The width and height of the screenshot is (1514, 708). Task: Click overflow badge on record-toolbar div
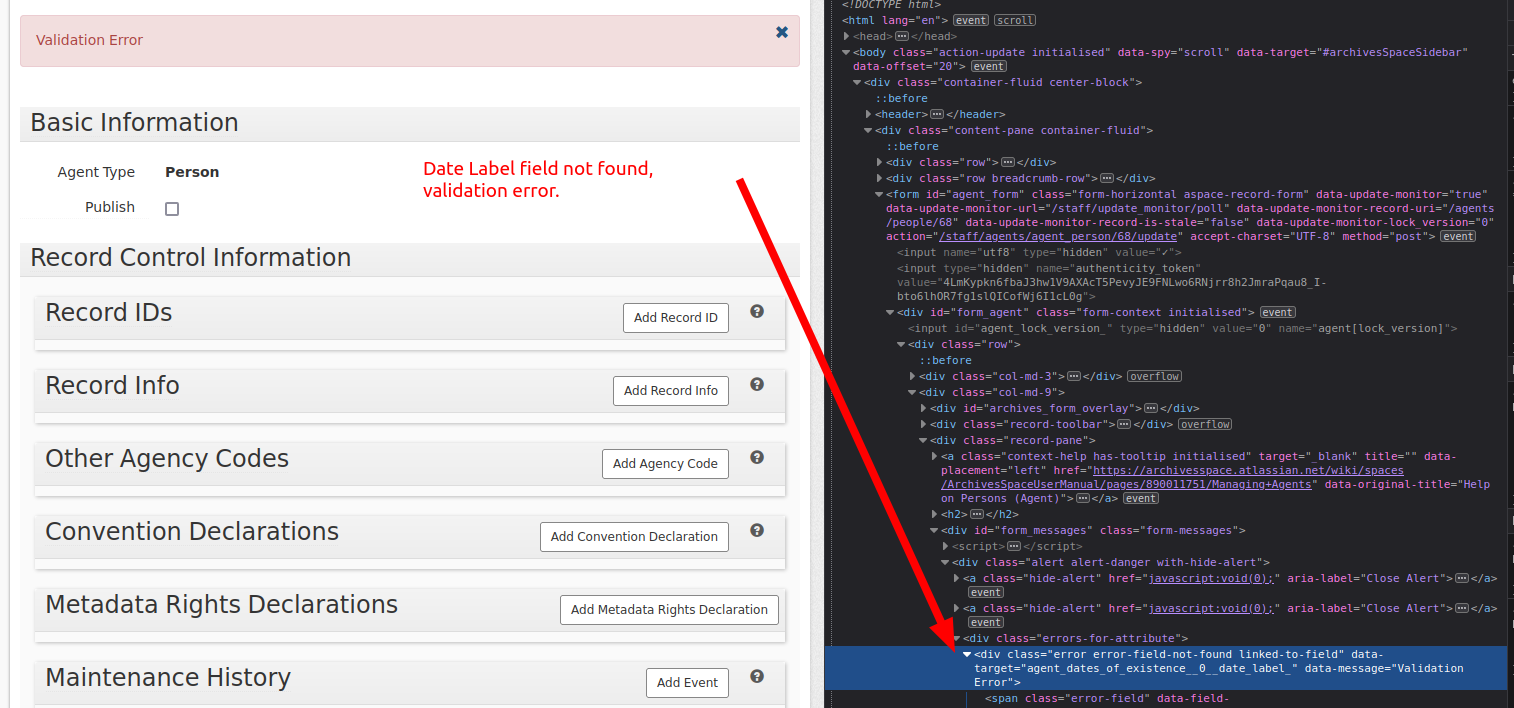tap(1205, 424)
